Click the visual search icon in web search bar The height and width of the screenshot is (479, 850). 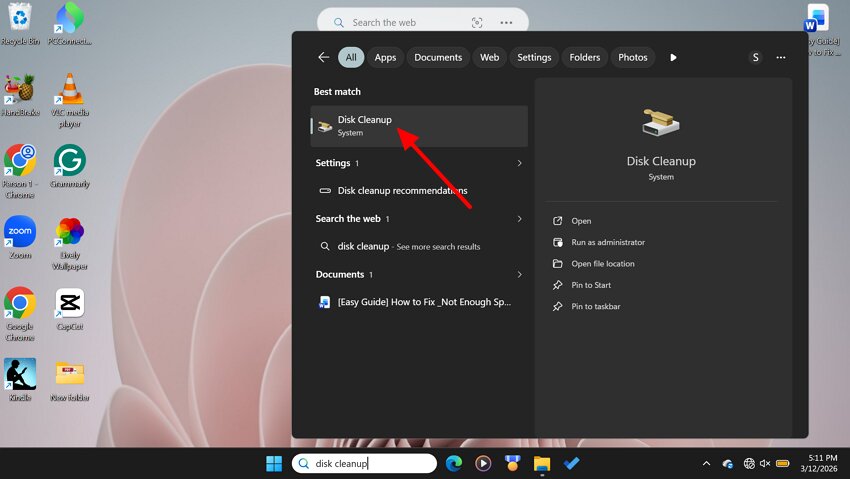click(x=476, y=23)
